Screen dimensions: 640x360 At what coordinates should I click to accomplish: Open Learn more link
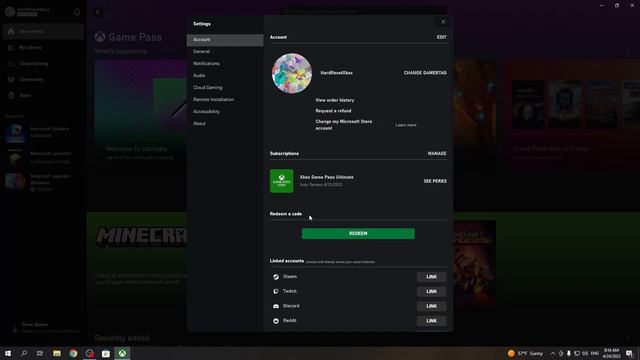pos(406,125)
